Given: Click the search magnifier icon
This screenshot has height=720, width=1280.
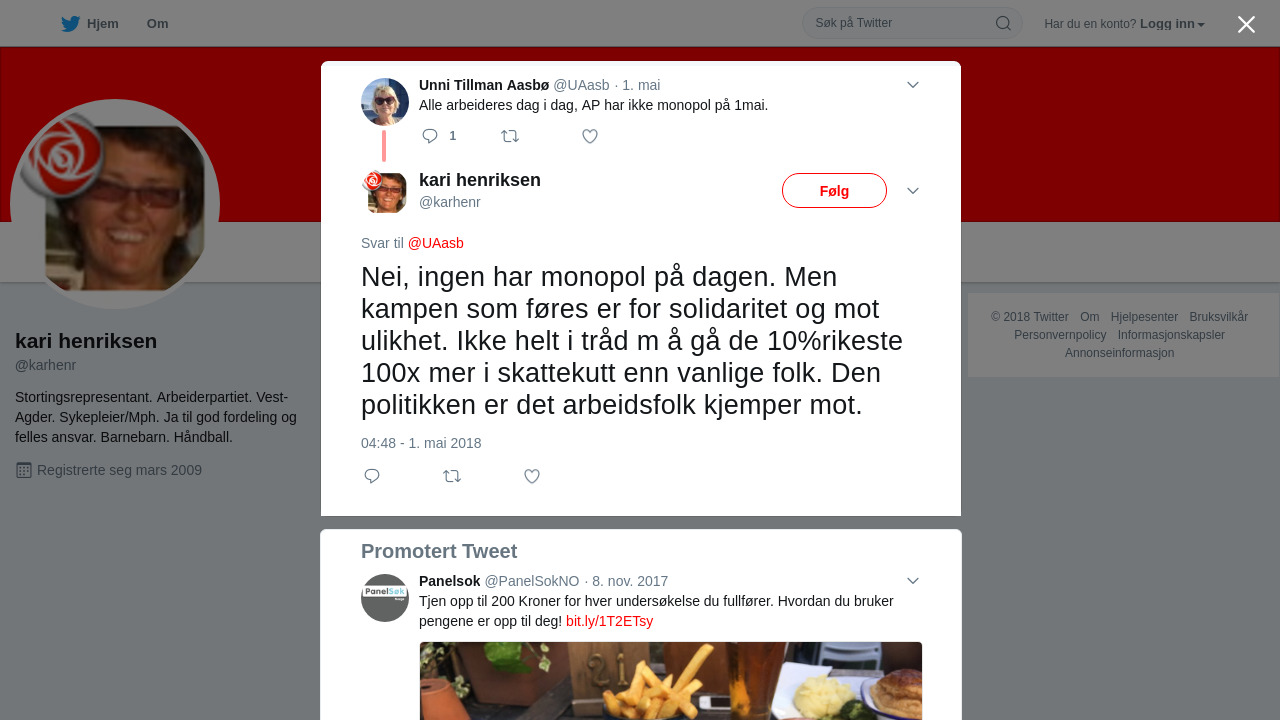Looking at the screenshot, I should coord(1003,23).
